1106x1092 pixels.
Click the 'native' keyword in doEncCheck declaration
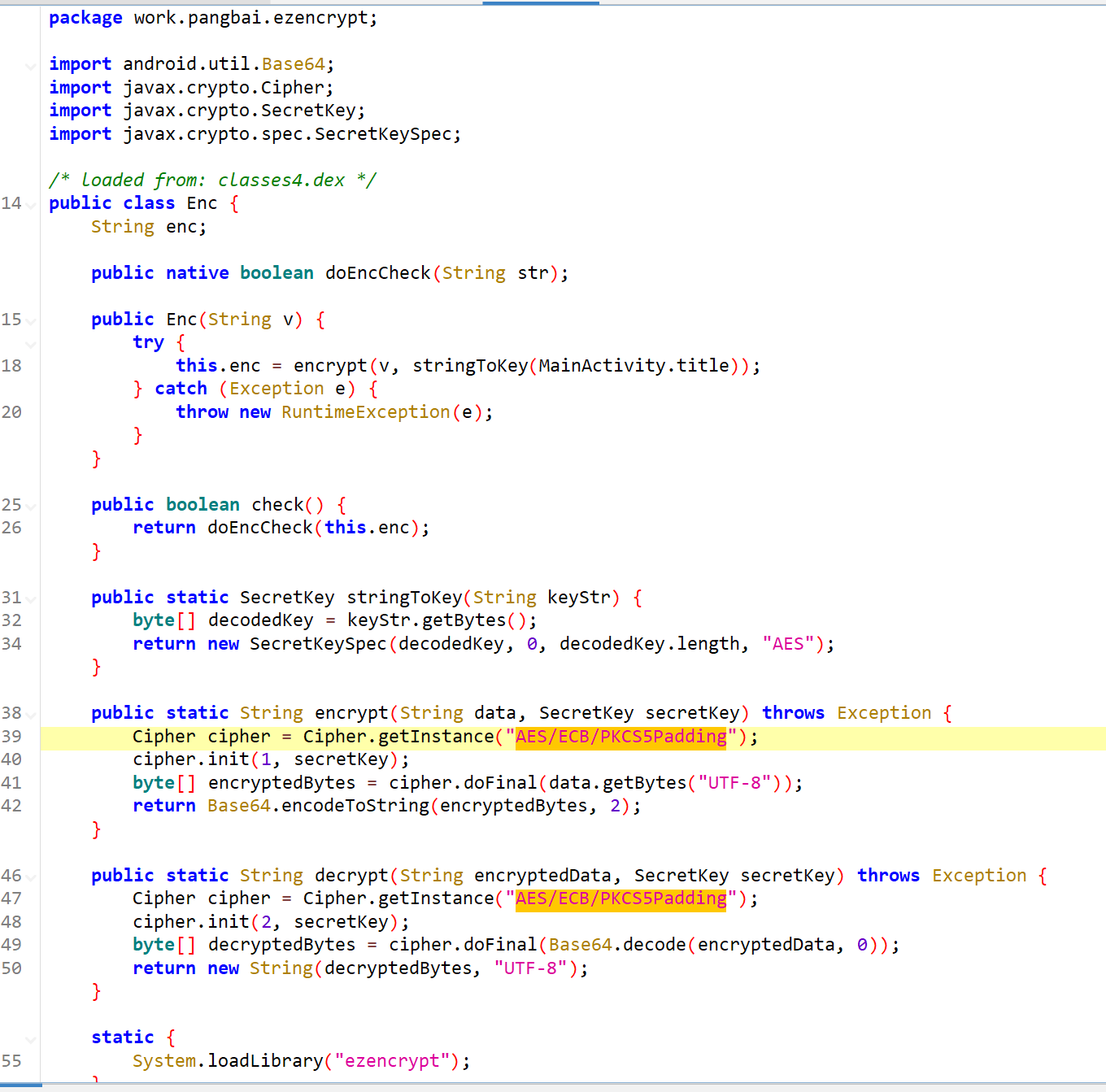pyautogui.click(x=198, y=273)
